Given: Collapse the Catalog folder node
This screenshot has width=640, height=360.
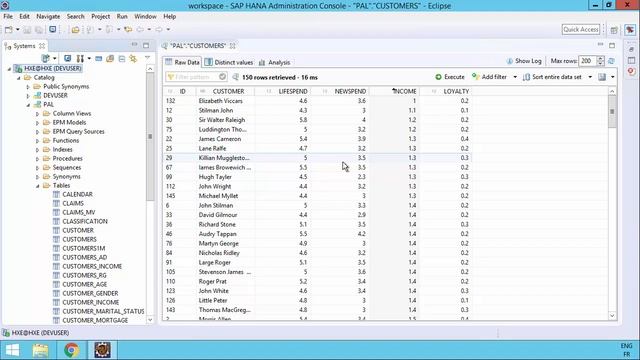Looking at the screenshot, I should tap(18, 78).
